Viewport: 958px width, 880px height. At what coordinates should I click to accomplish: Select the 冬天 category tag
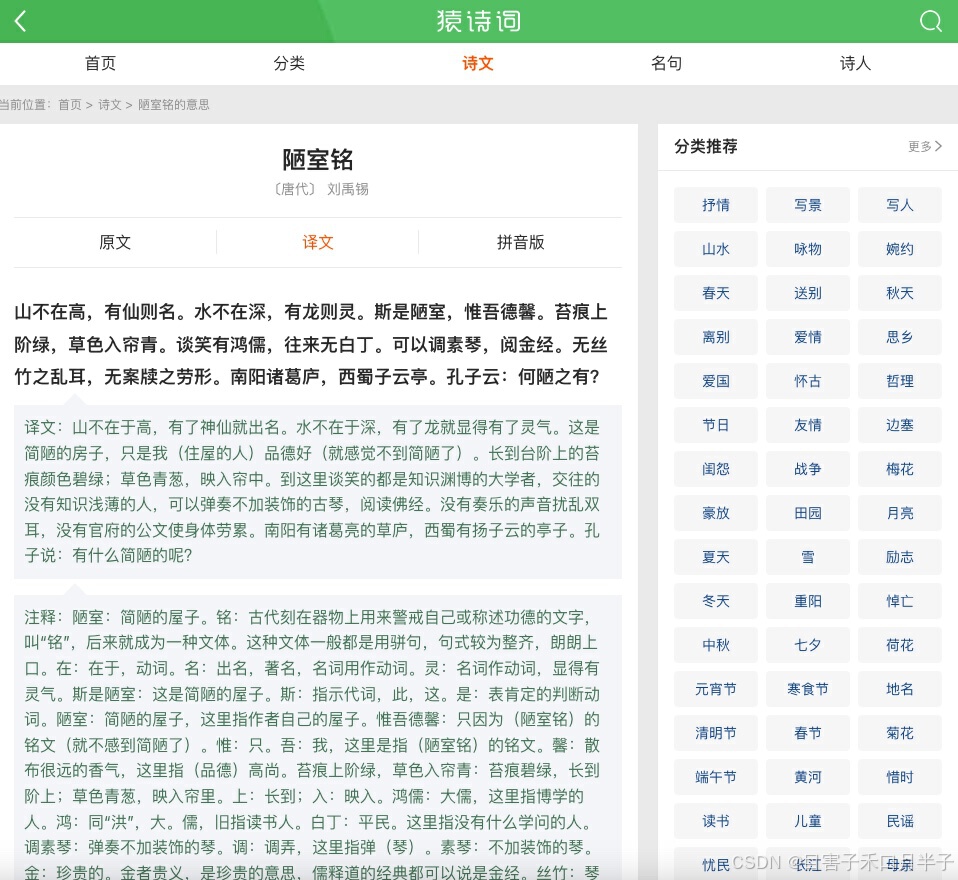(715, 601)
